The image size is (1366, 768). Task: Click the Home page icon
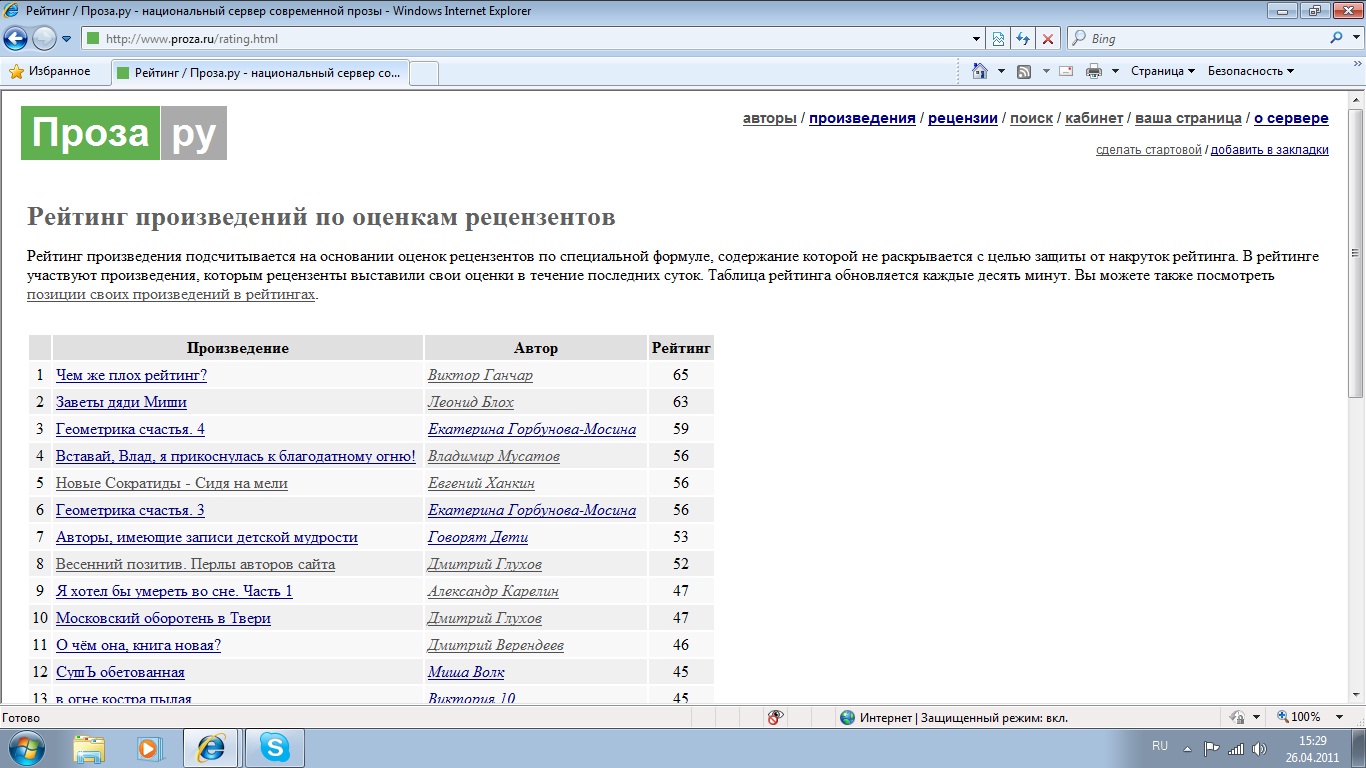click(981, 71)
